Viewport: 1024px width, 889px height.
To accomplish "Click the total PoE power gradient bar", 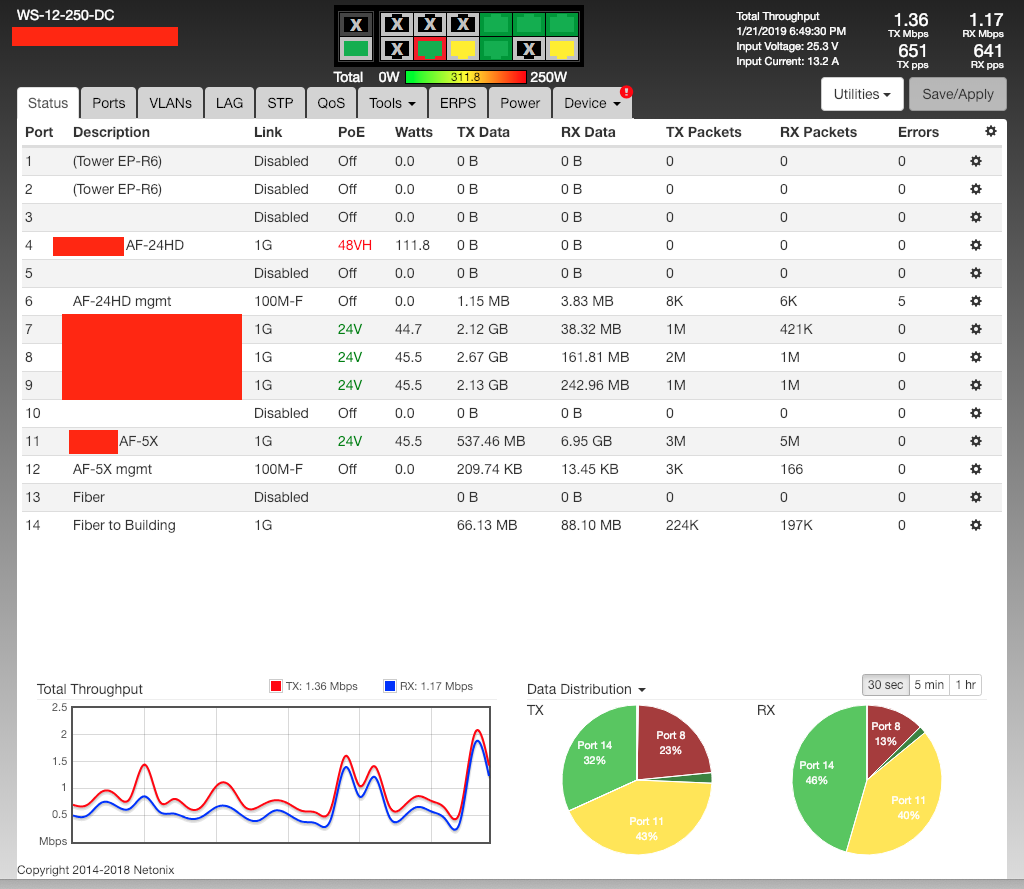I will tap(465, 77).
